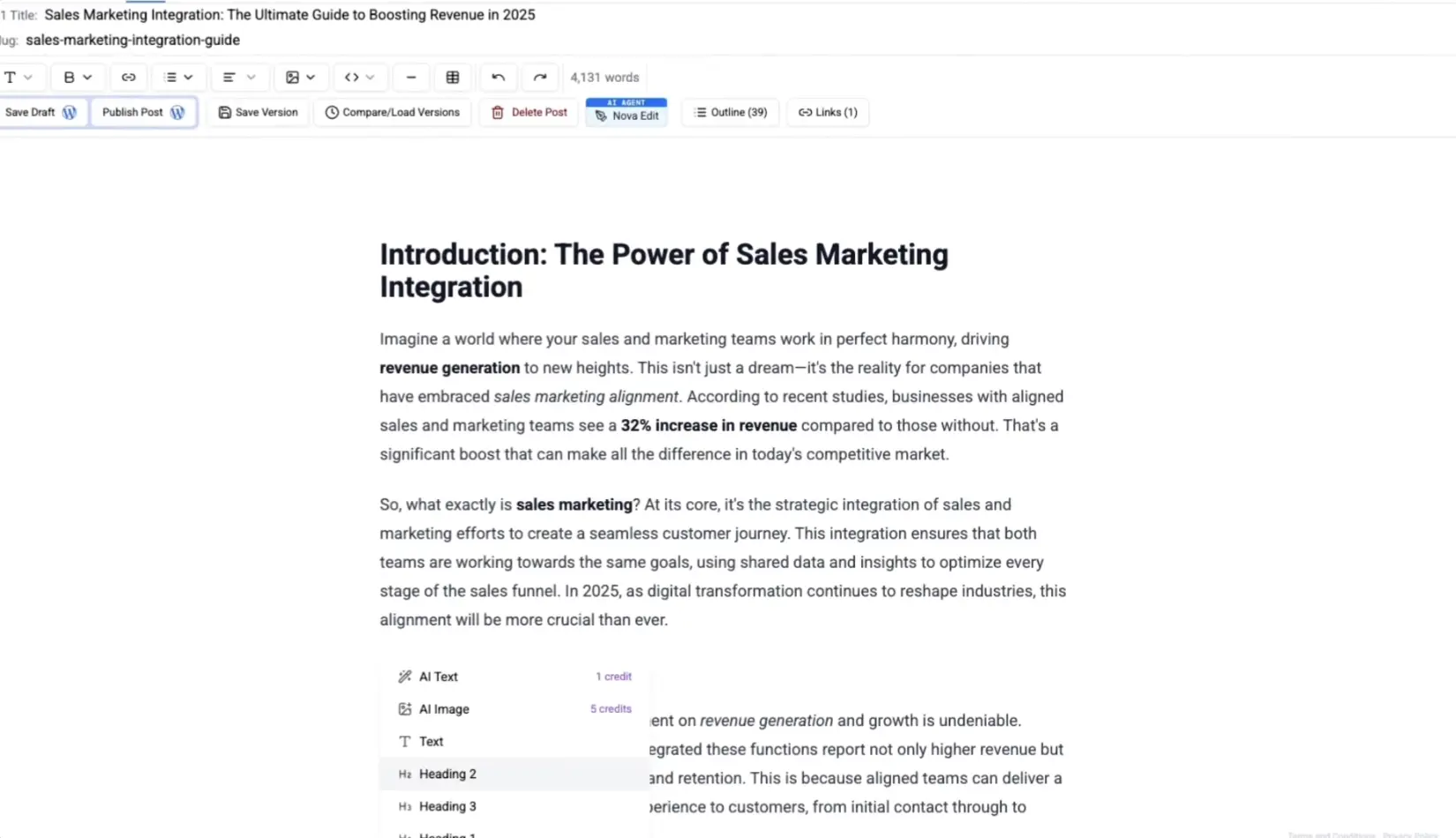Open the list style dropdown
The height and width of the screenshot is (838, 1456).
click(x=178, y=78)
